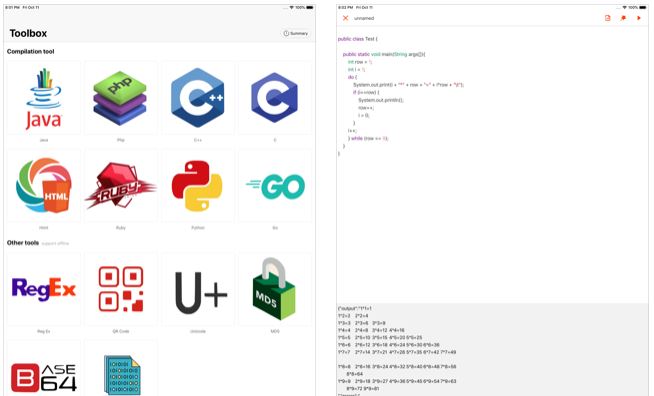This screenshot has width=654, height=396.
Task: Place cursor on 'public class Test {' line
Action: coord(357,39)
